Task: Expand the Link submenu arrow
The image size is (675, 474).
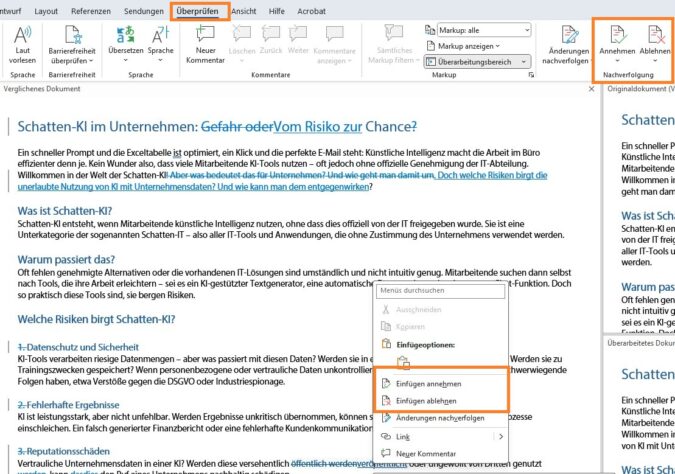Action: click(500, 437)
